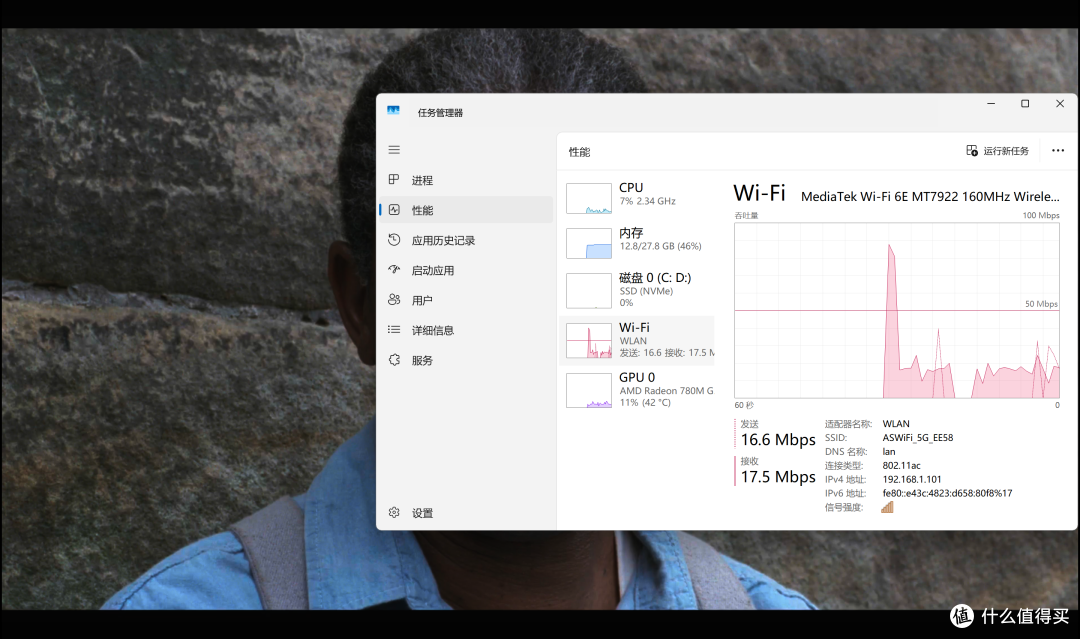Open the three-dot more options menu
Screen dimensions: 1080x639
point(1058,151)
